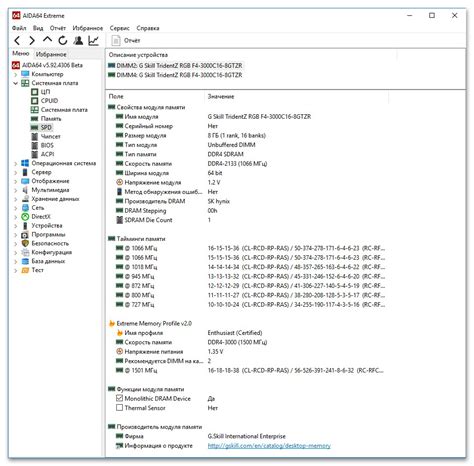Open the Вид menu

coord(38,28)
